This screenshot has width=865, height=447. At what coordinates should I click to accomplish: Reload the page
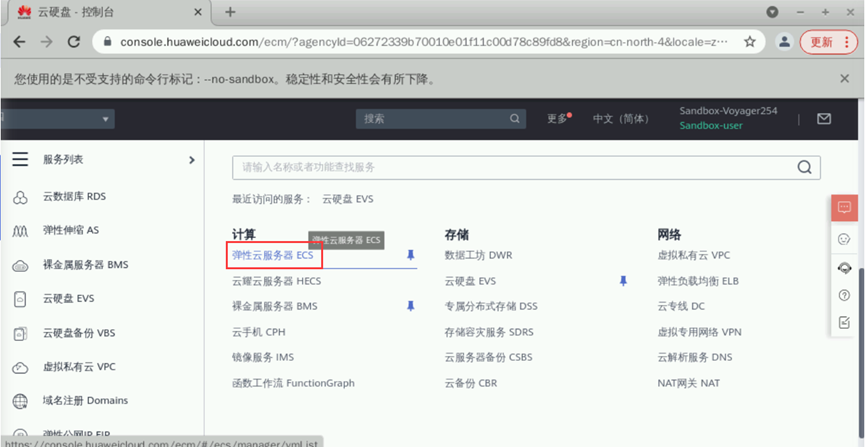click(x=74, y=42)
